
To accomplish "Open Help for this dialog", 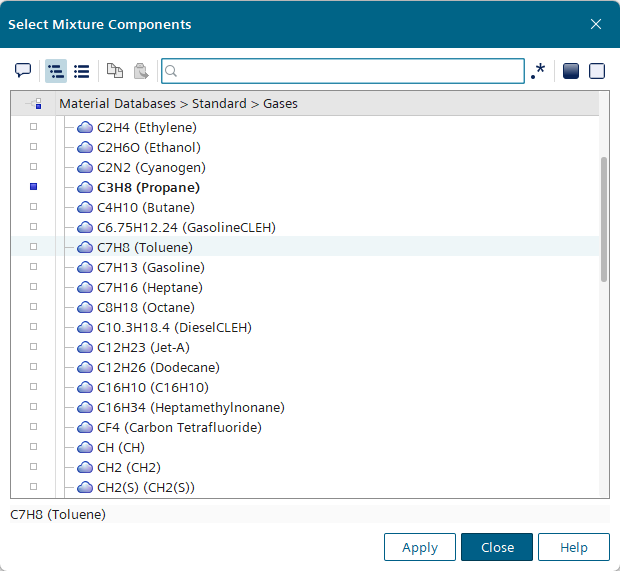I will pos(573,547).
